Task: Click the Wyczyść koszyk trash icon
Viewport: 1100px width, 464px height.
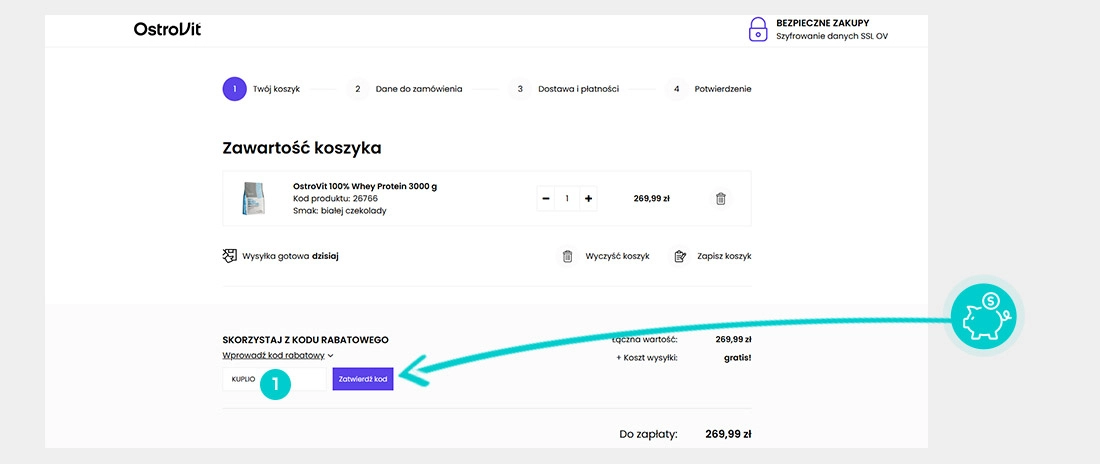Action: pyautogui.click(x=568, y=256)
